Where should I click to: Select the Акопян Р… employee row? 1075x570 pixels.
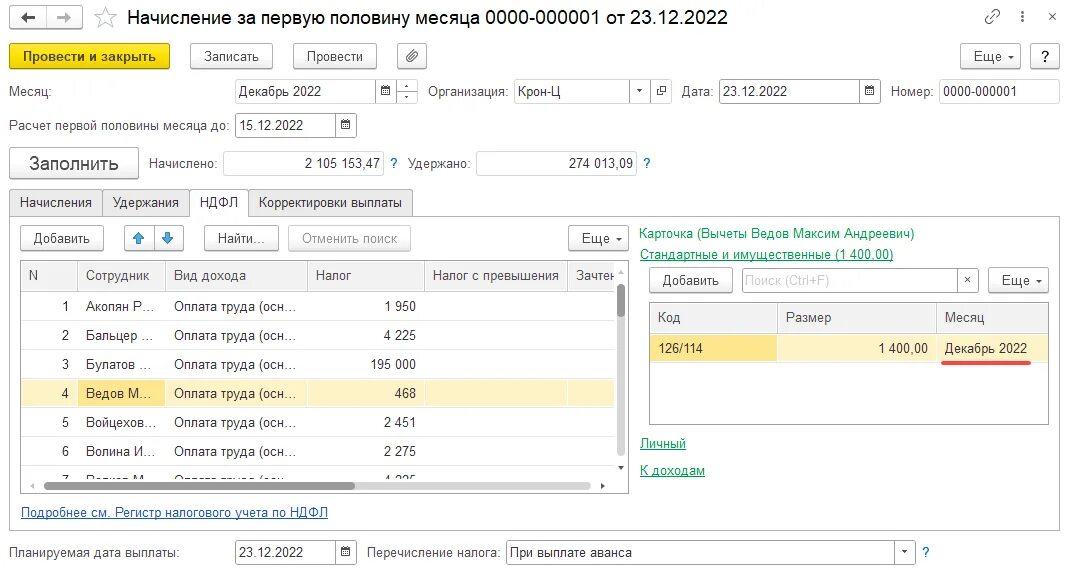pos(317,307)
